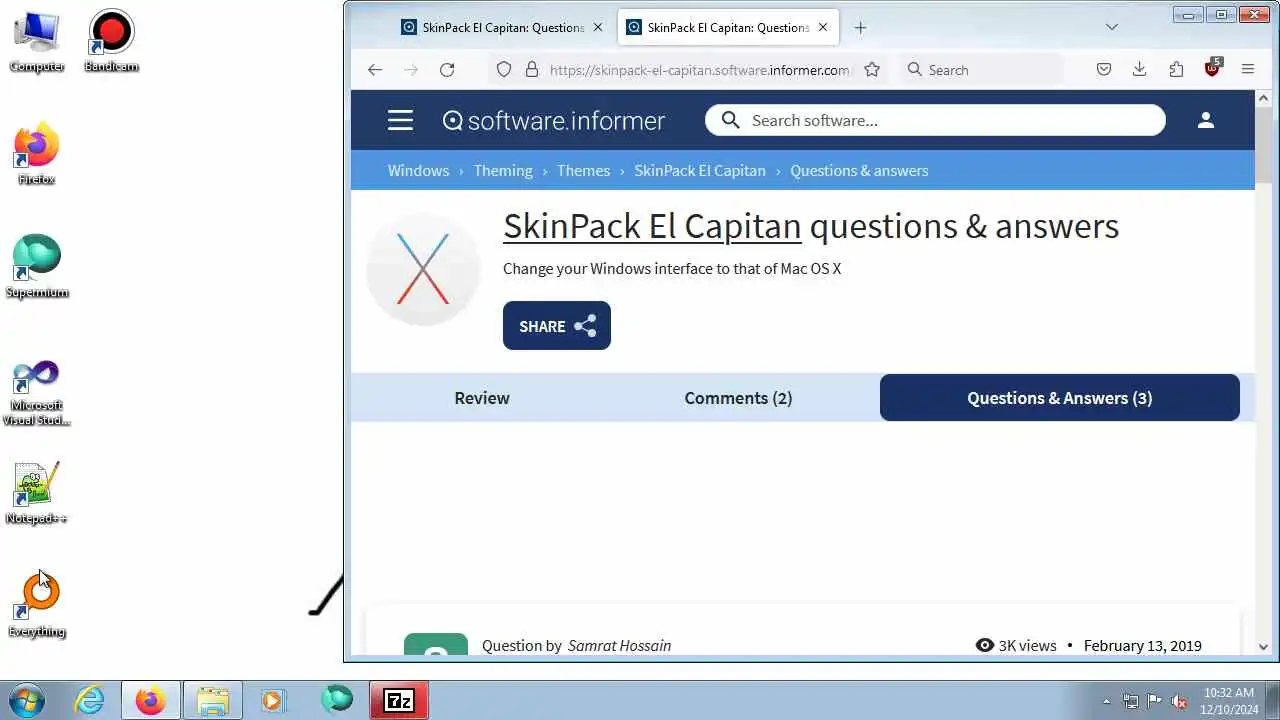The height and width of the screenshot is (720, 1280).
Task: Click the user account profile icon
Action: [1206, 120]
